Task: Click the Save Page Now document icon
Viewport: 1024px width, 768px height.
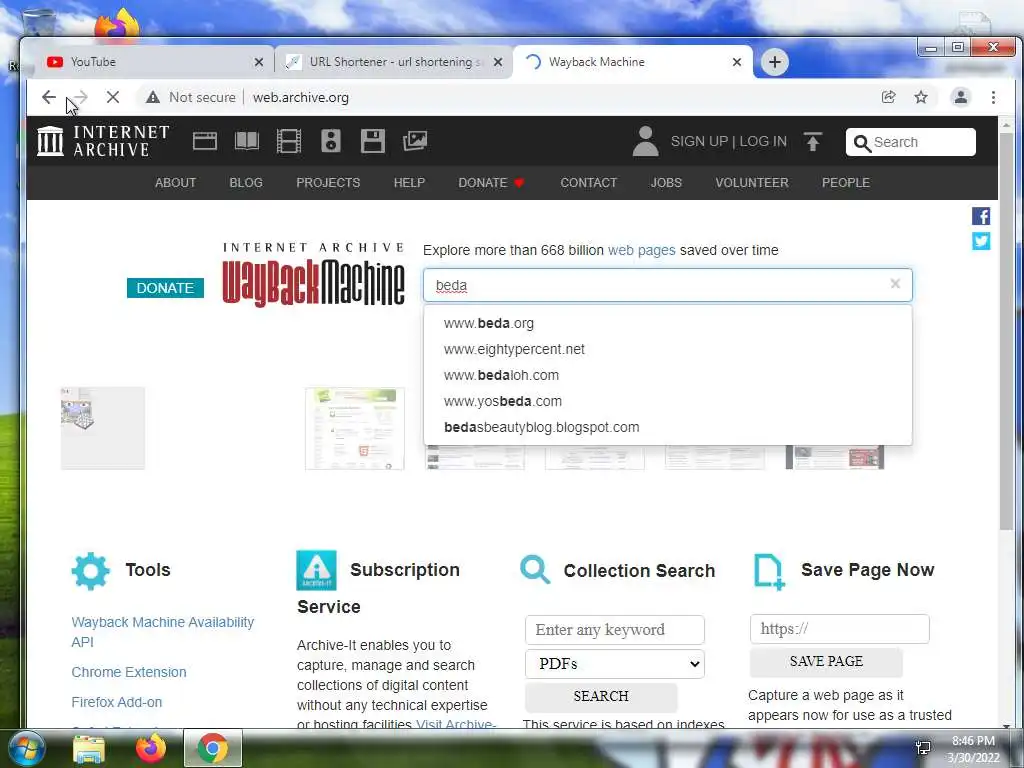Action: point(769,572)
